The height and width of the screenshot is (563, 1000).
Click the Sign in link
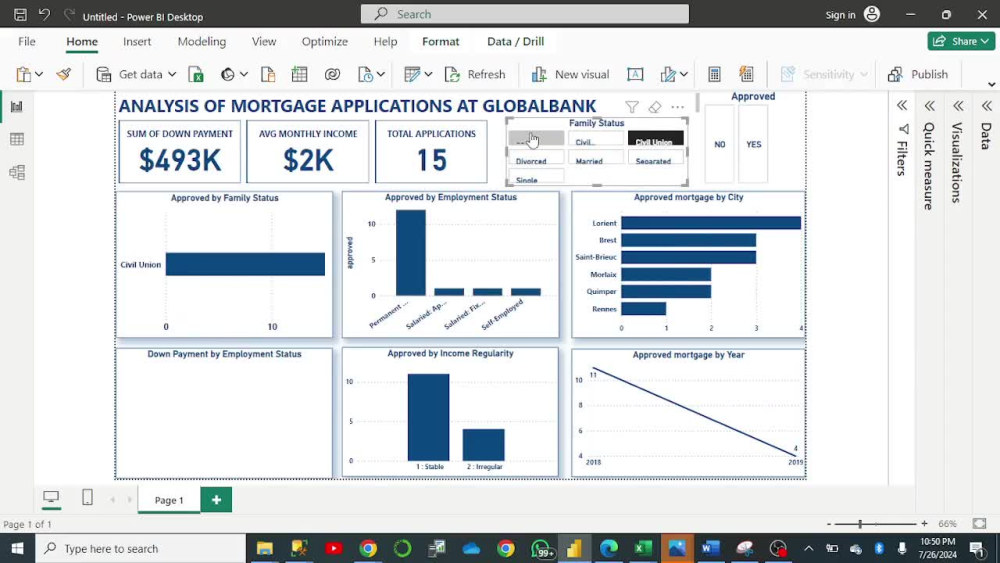(841, 15)
